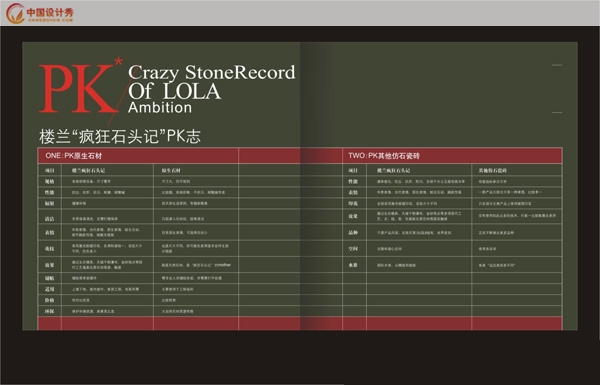Select the 辐射 row label in left table
Image resolution: width=600 pixels, height=385 pixels.
(50, 203)
